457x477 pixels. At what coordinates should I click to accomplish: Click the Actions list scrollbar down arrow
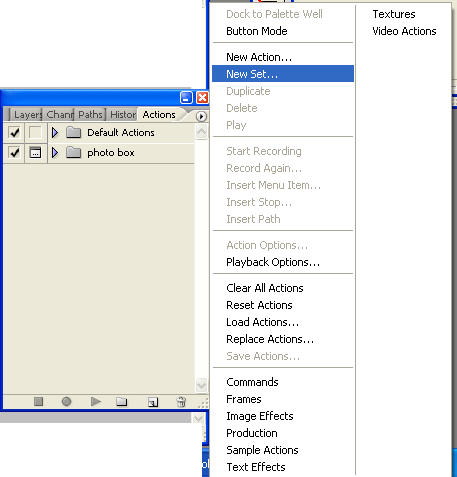[201, 385]
